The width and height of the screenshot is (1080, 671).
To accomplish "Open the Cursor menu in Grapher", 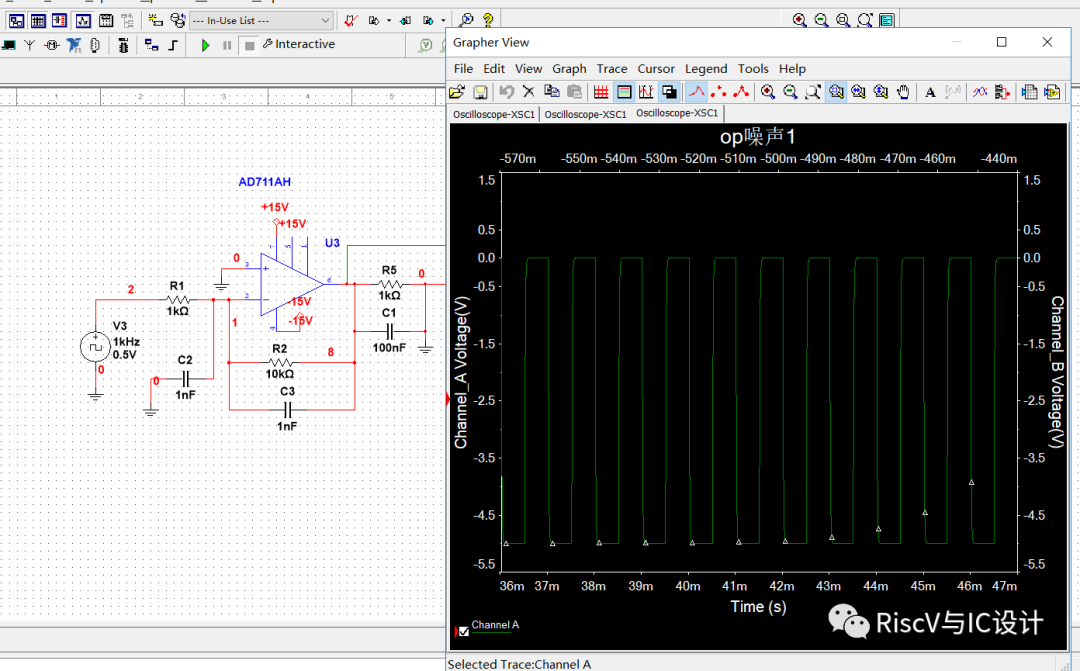I will tap(656, 69).
